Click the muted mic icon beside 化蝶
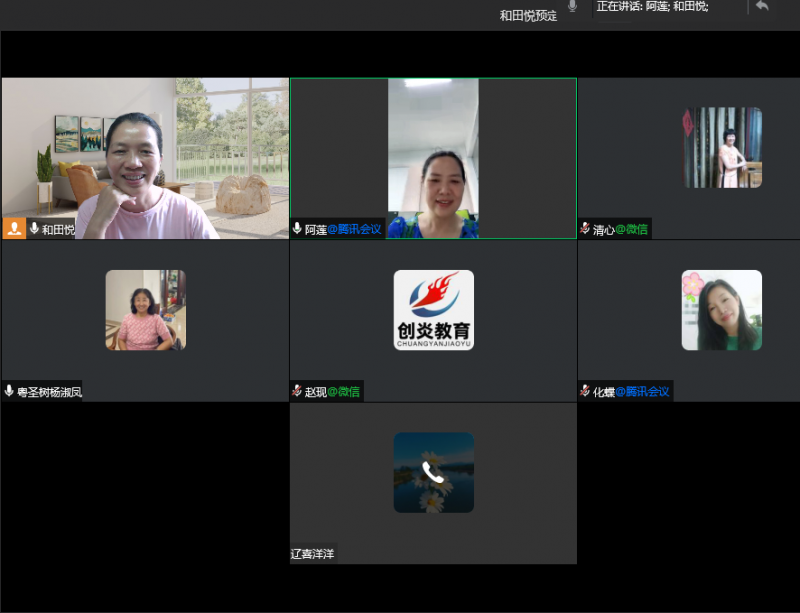This screenshot has height=613, width=800. 585,392
